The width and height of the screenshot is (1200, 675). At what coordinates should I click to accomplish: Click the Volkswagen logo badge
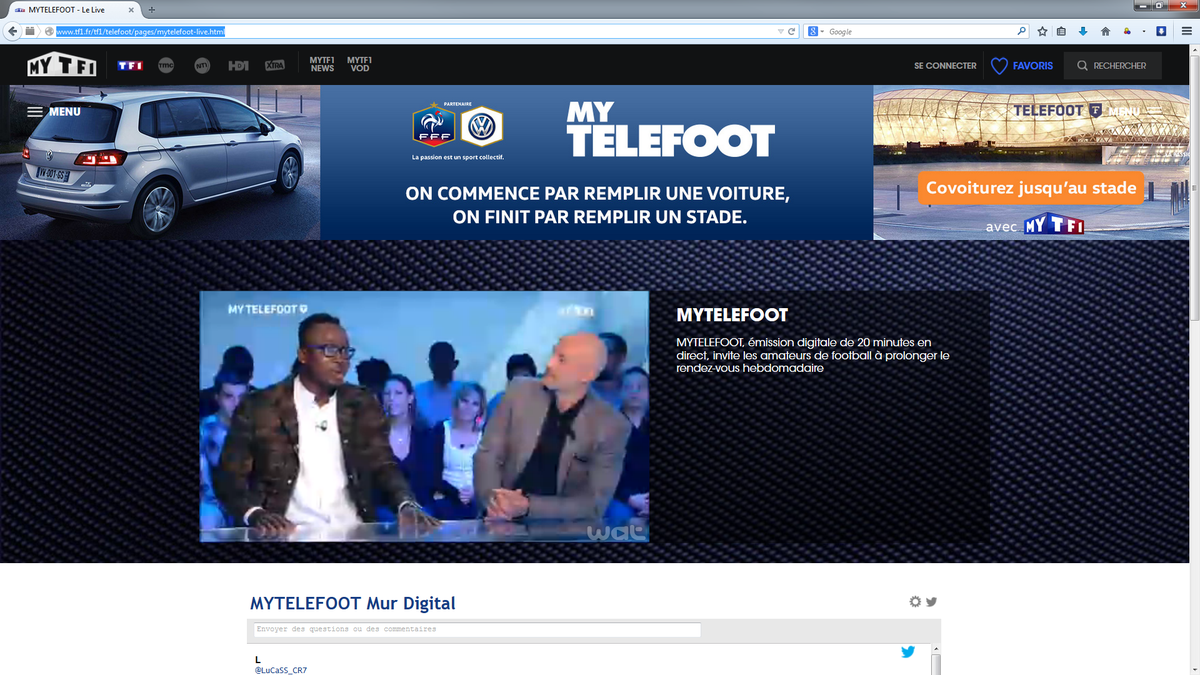482,127
